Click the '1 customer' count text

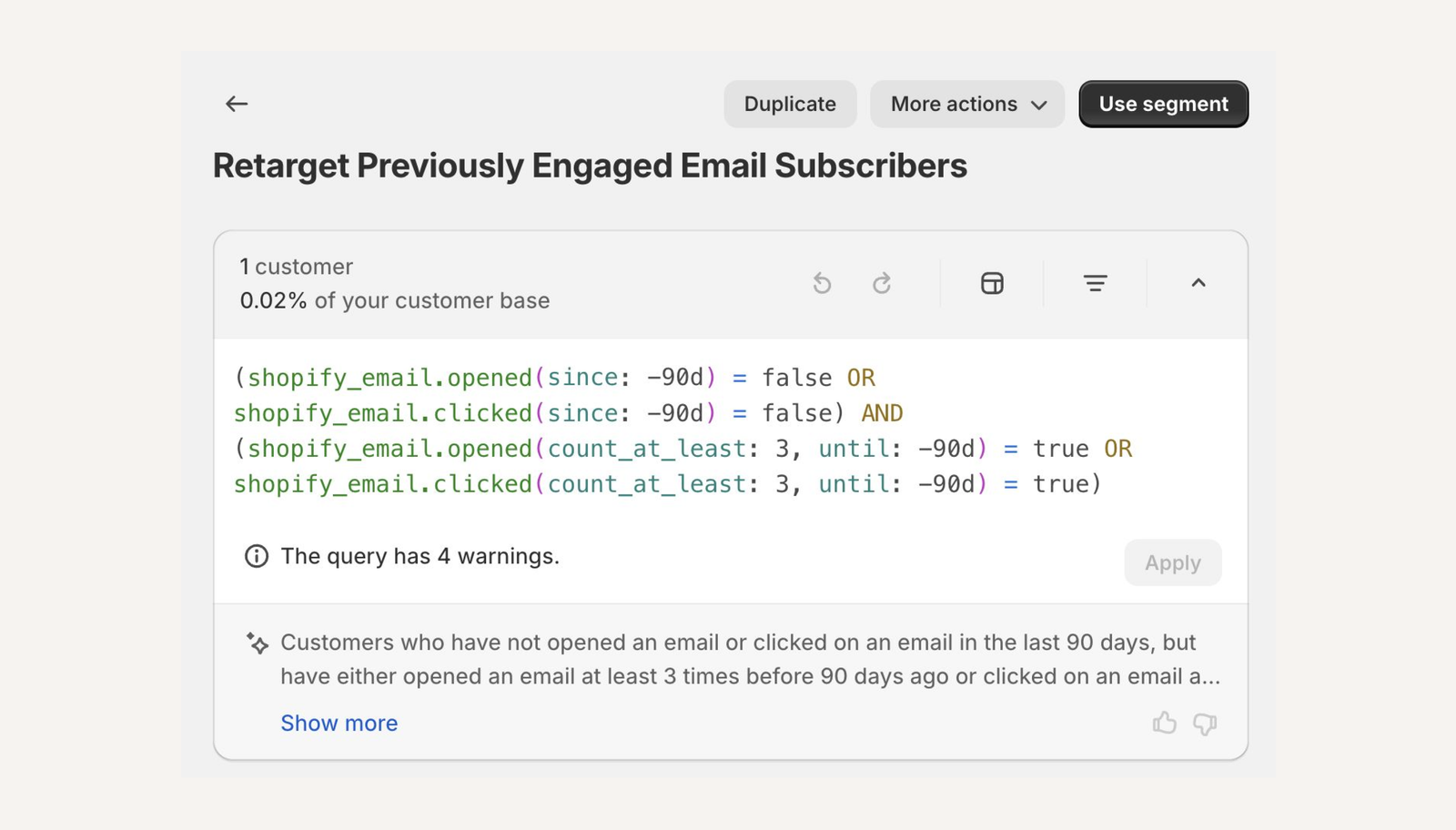coord(296,267)
